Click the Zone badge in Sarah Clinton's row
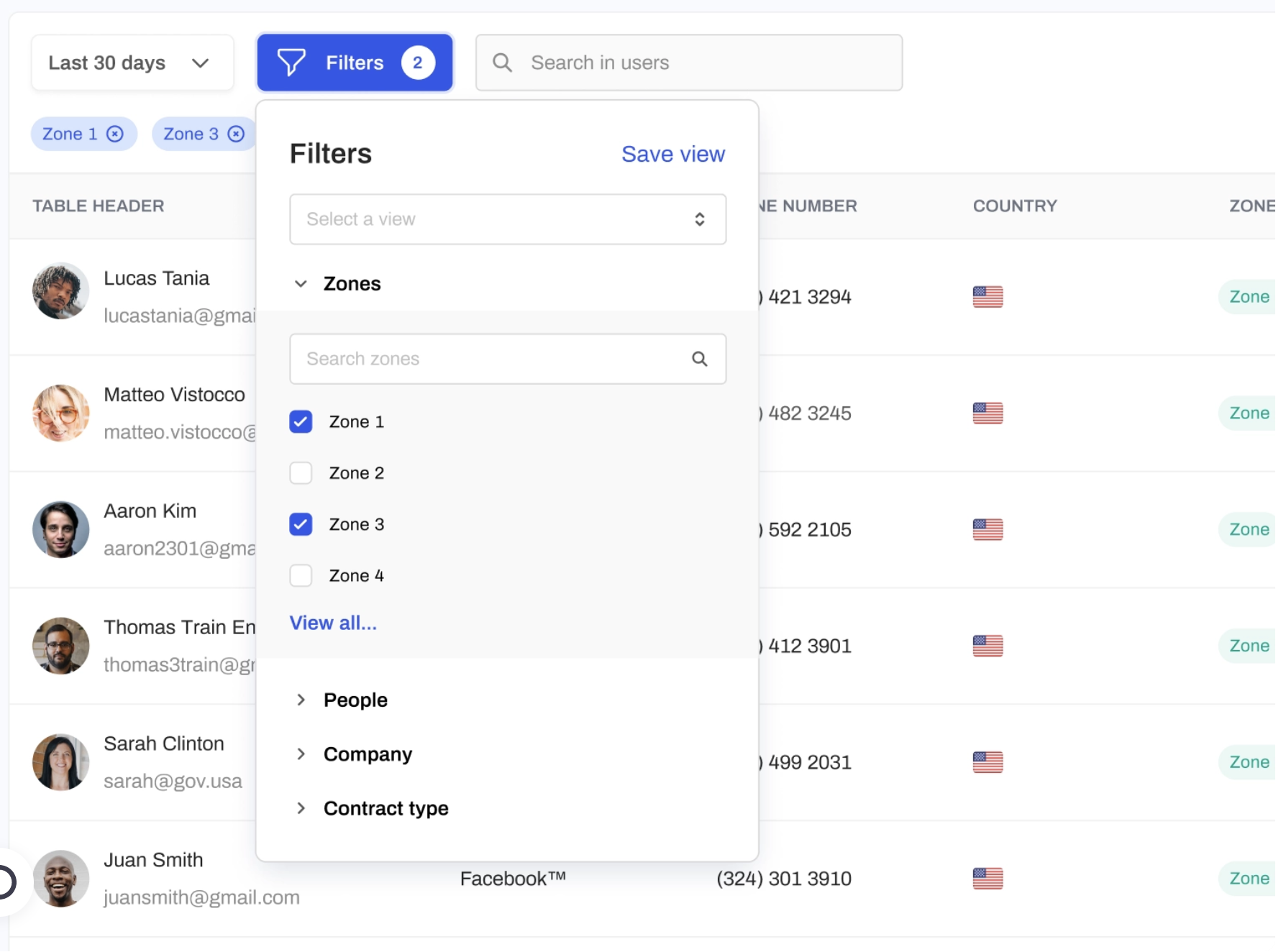The image size is (1286, 952). pos(1248,762)
